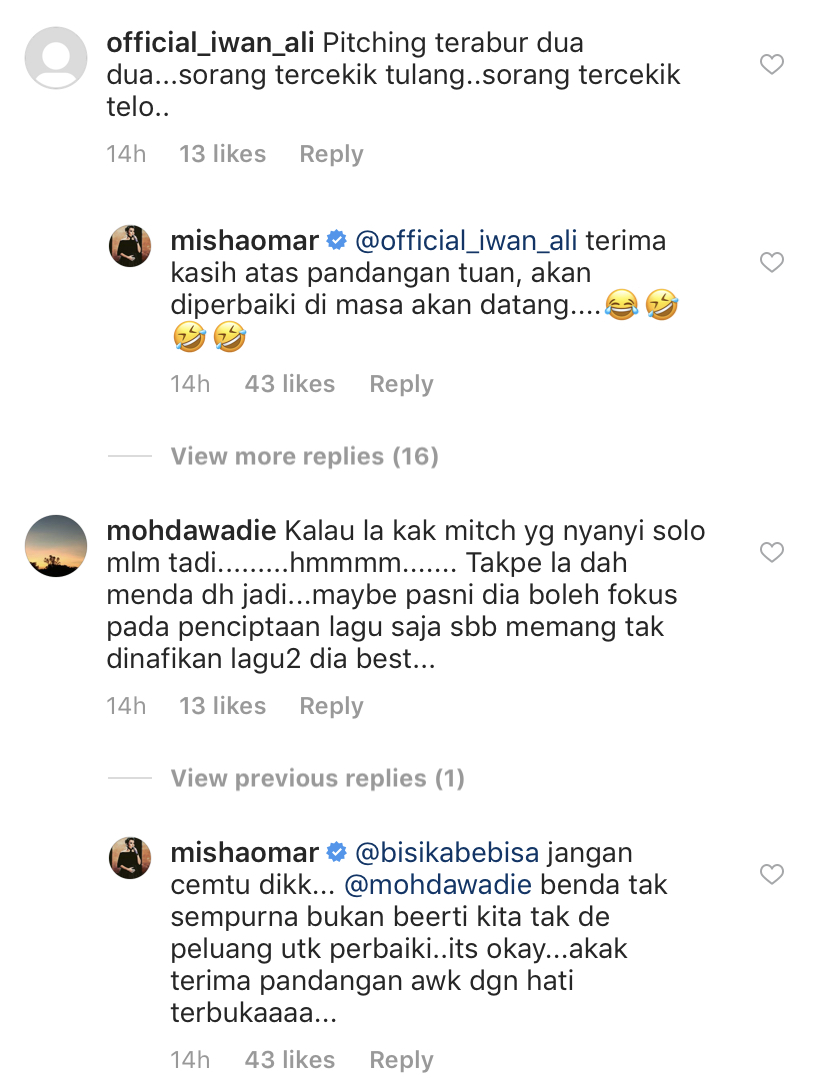Open mishaomar's avatar in first reply
Image resolution: width=828 pixels, height=1092 pixels.
point(130,247)
